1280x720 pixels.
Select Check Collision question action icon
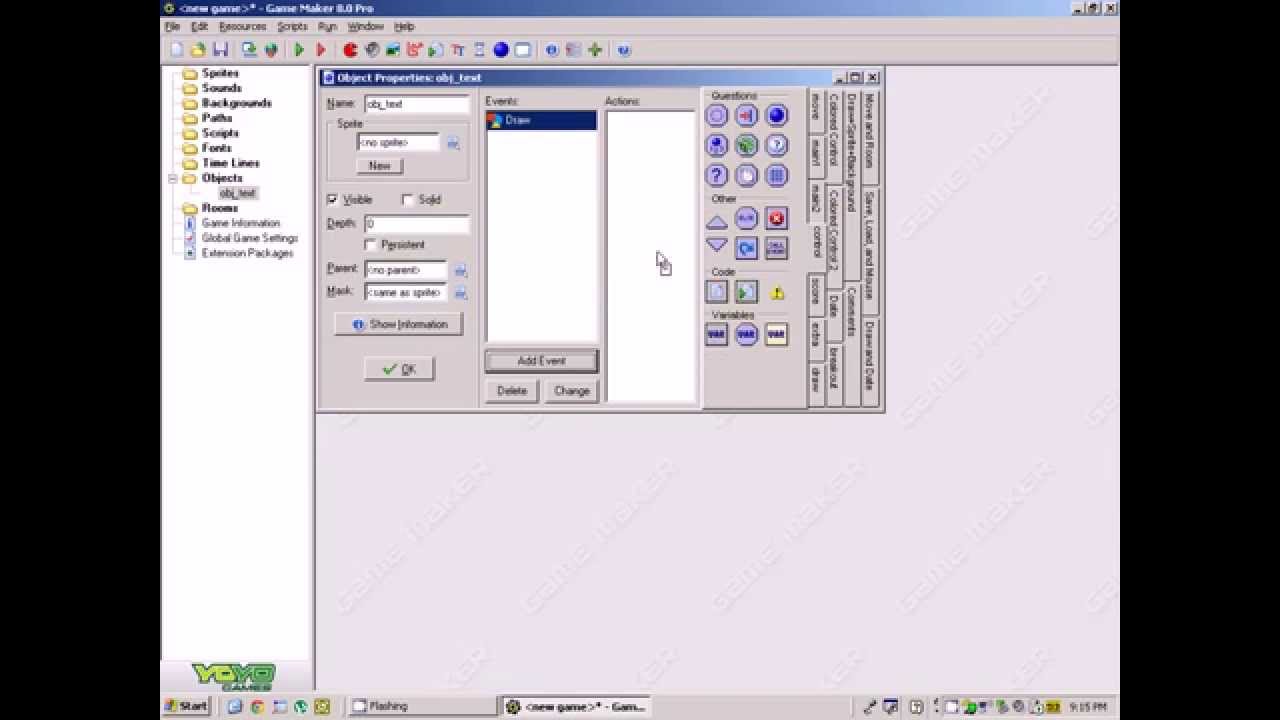point(747,116)
